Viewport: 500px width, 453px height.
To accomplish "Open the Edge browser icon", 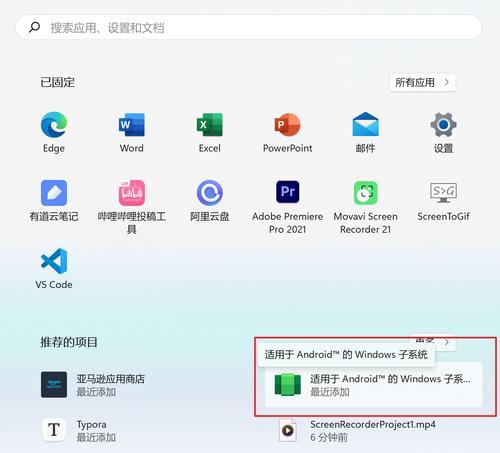I will pyautogui.click(x=54, y=125).
